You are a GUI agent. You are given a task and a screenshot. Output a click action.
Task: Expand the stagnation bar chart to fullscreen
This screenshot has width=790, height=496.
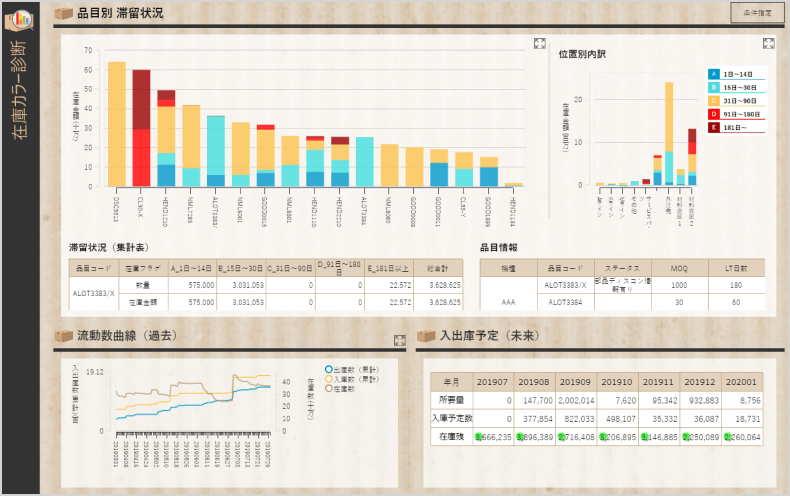(540, 43)
